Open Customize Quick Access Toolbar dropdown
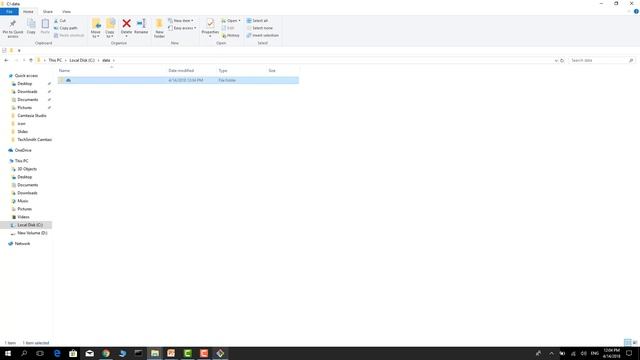The width and height of the screenshot is (640, 360). tap(19, 50)
